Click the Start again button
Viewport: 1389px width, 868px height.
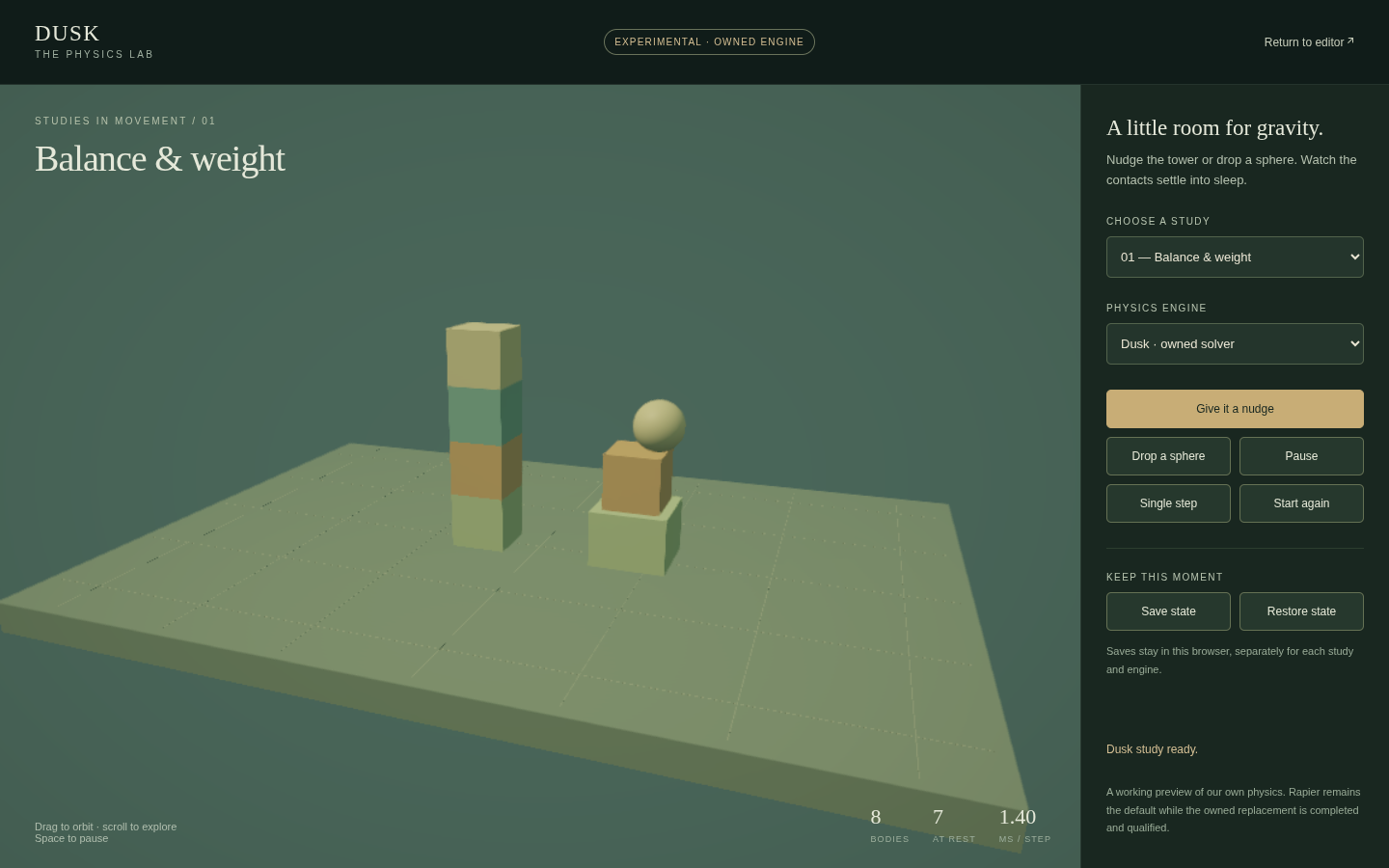(x=1301, y=503)
